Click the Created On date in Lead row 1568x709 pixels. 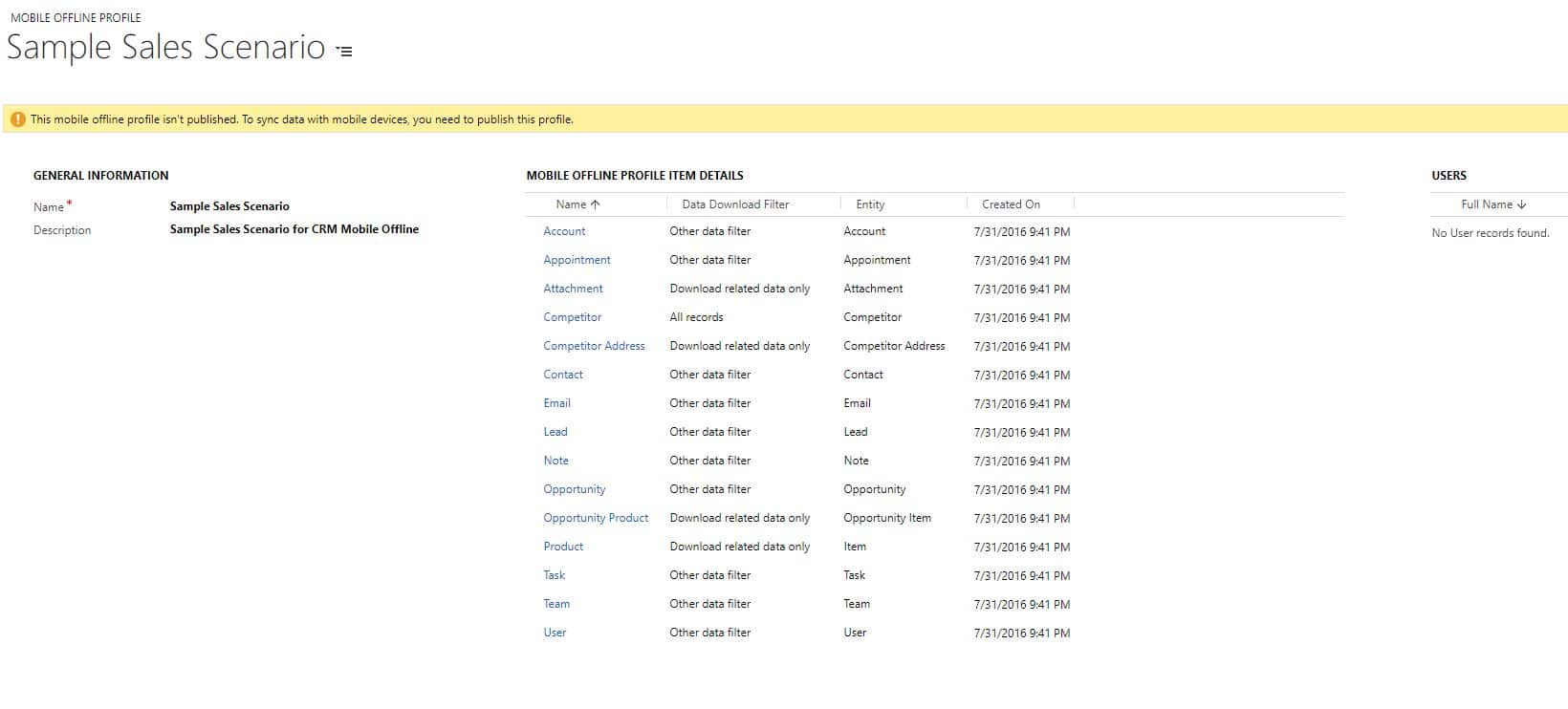point(1021,432)
